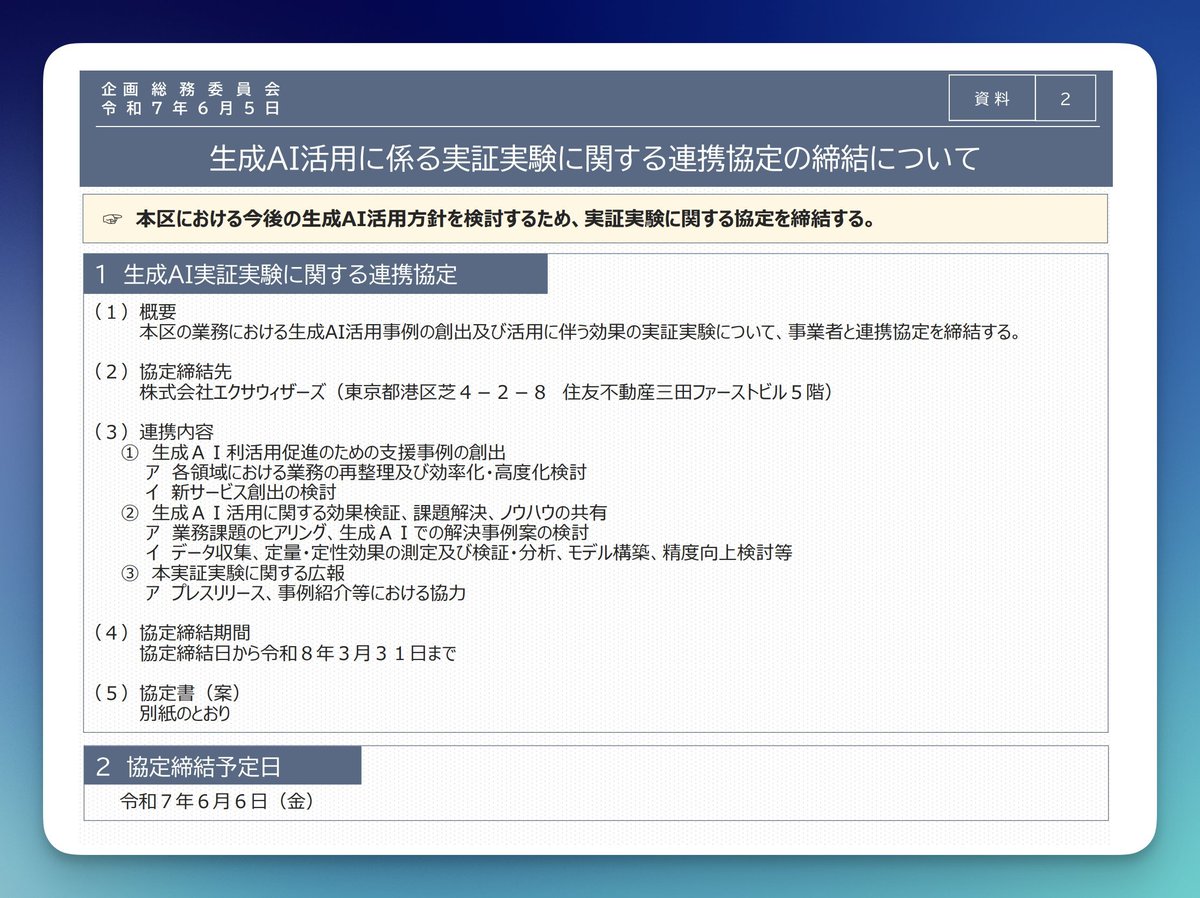This screenshot has height=898, width=1200.
Task: Click the pointing hand icon in summary bar
Action: pos(111,219)
